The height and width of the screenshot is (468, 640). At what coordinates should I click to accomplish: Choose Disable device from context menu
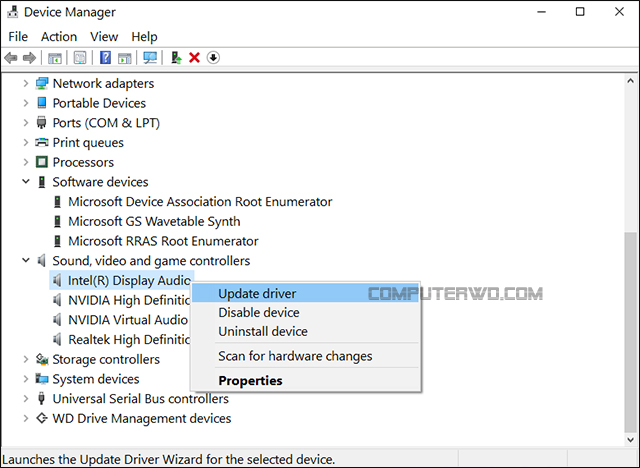click(x=305, y=313)
